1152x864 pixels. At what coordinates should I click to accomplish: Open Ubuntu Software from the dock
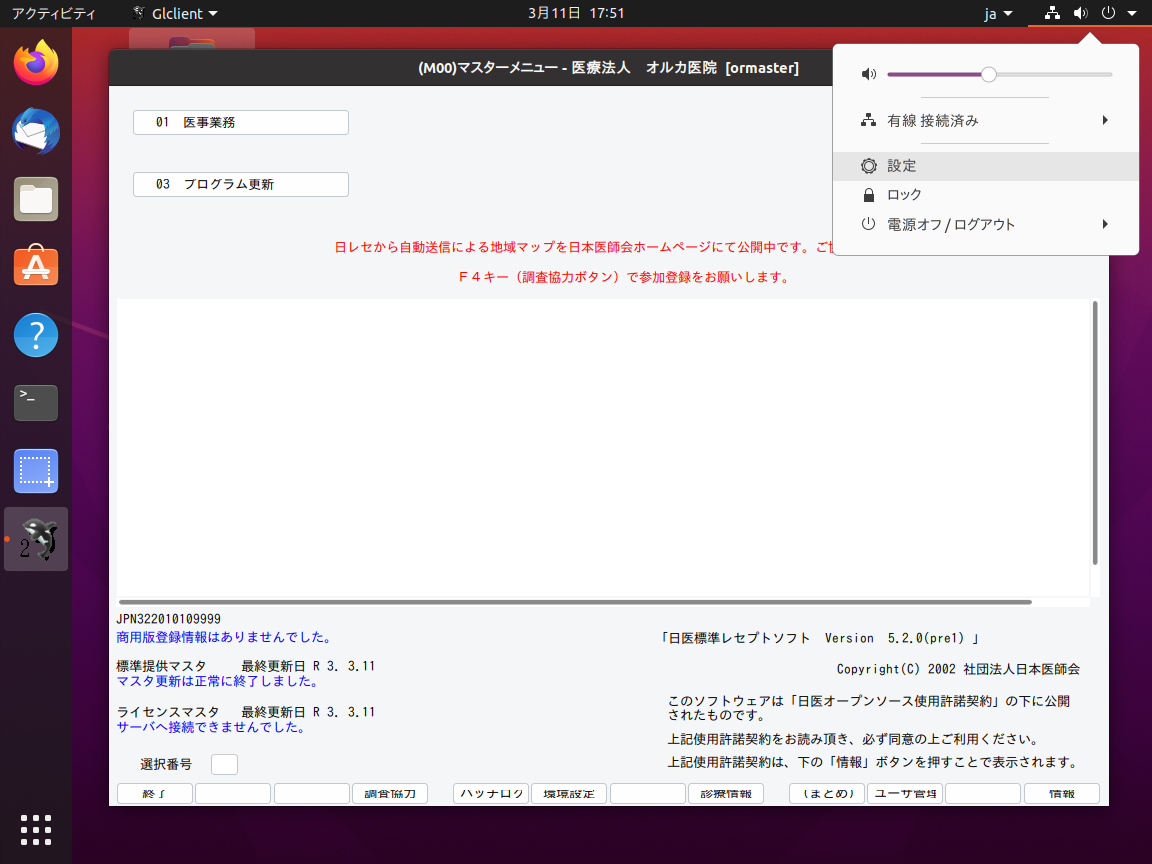(35, 266)
